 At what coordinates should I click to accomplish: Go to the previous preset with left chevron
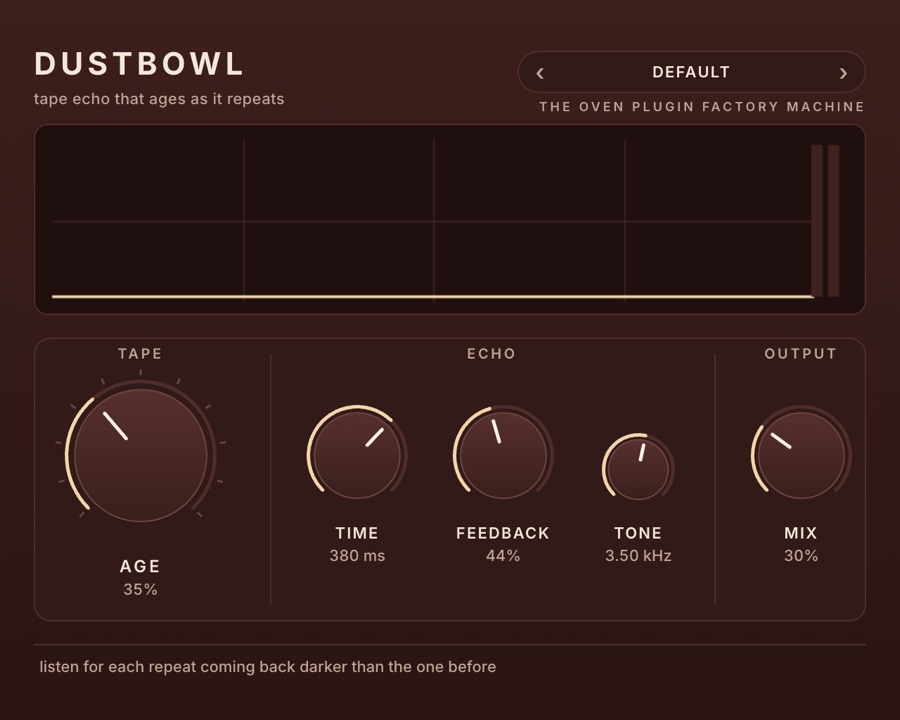click(x=540, y=73)
